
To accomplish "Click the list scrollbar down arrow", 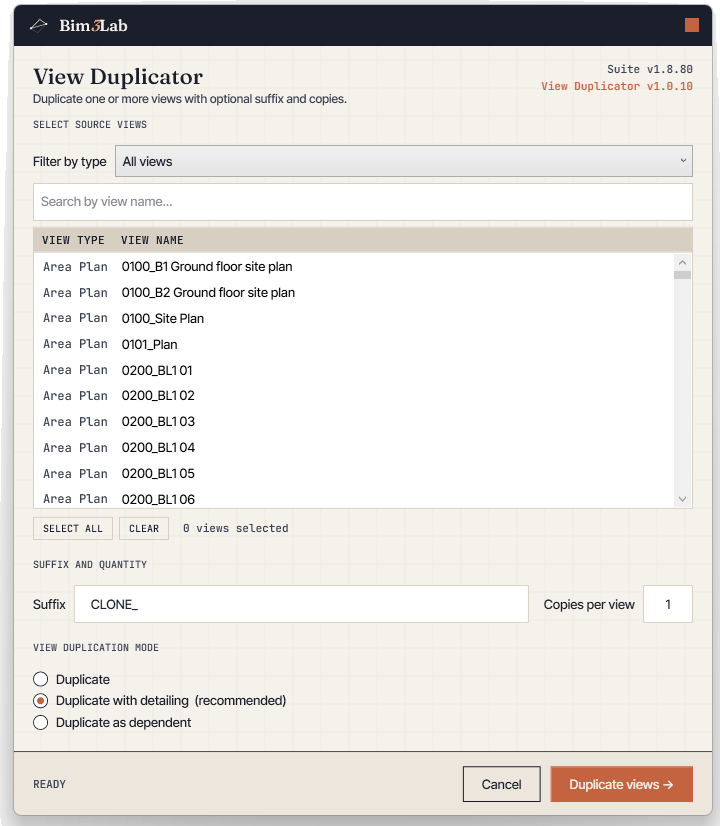I will click(682, 499).
